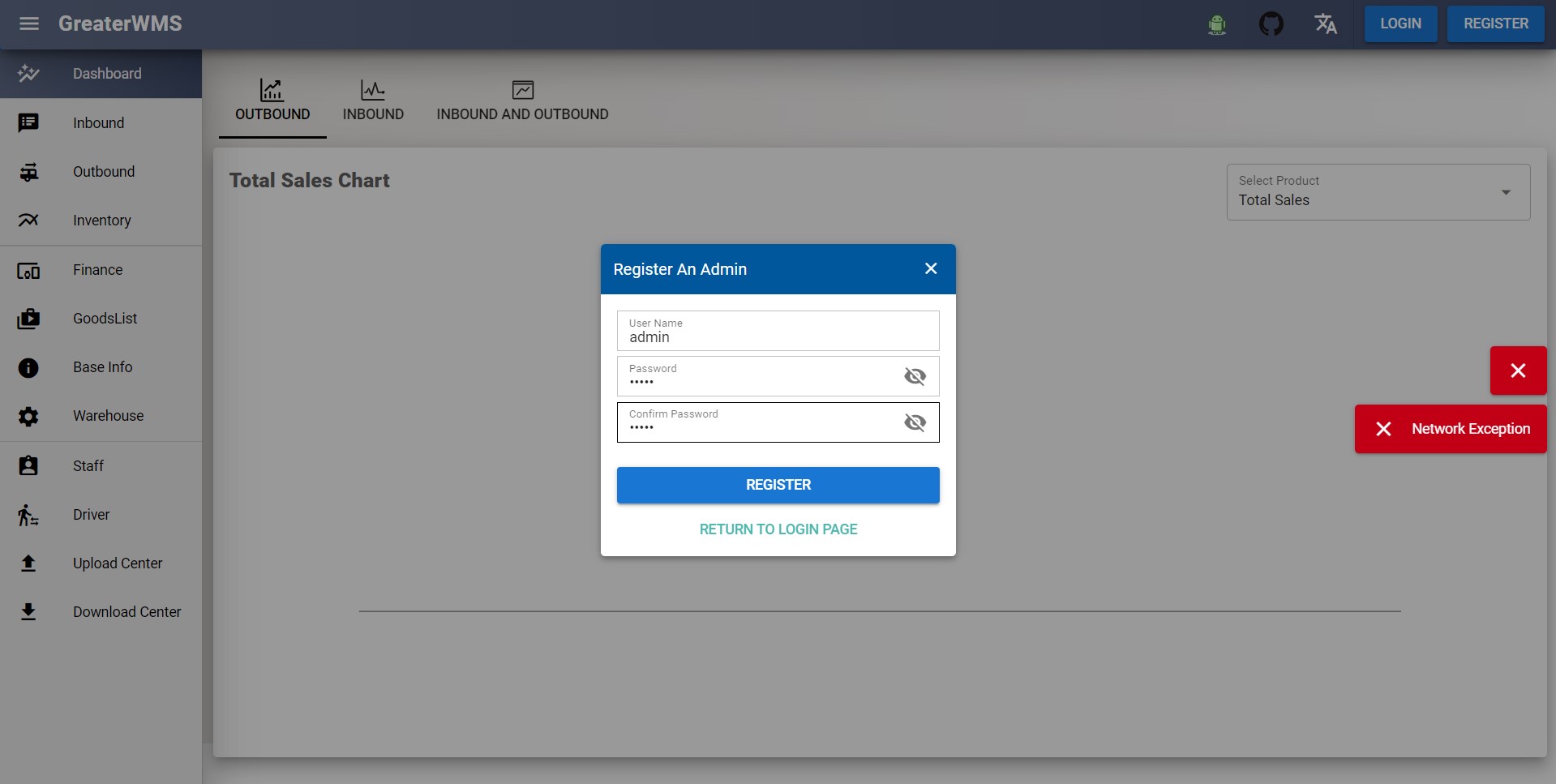Select the Finance sidebar icon
1556x784 pixels.
click(28, 270)
